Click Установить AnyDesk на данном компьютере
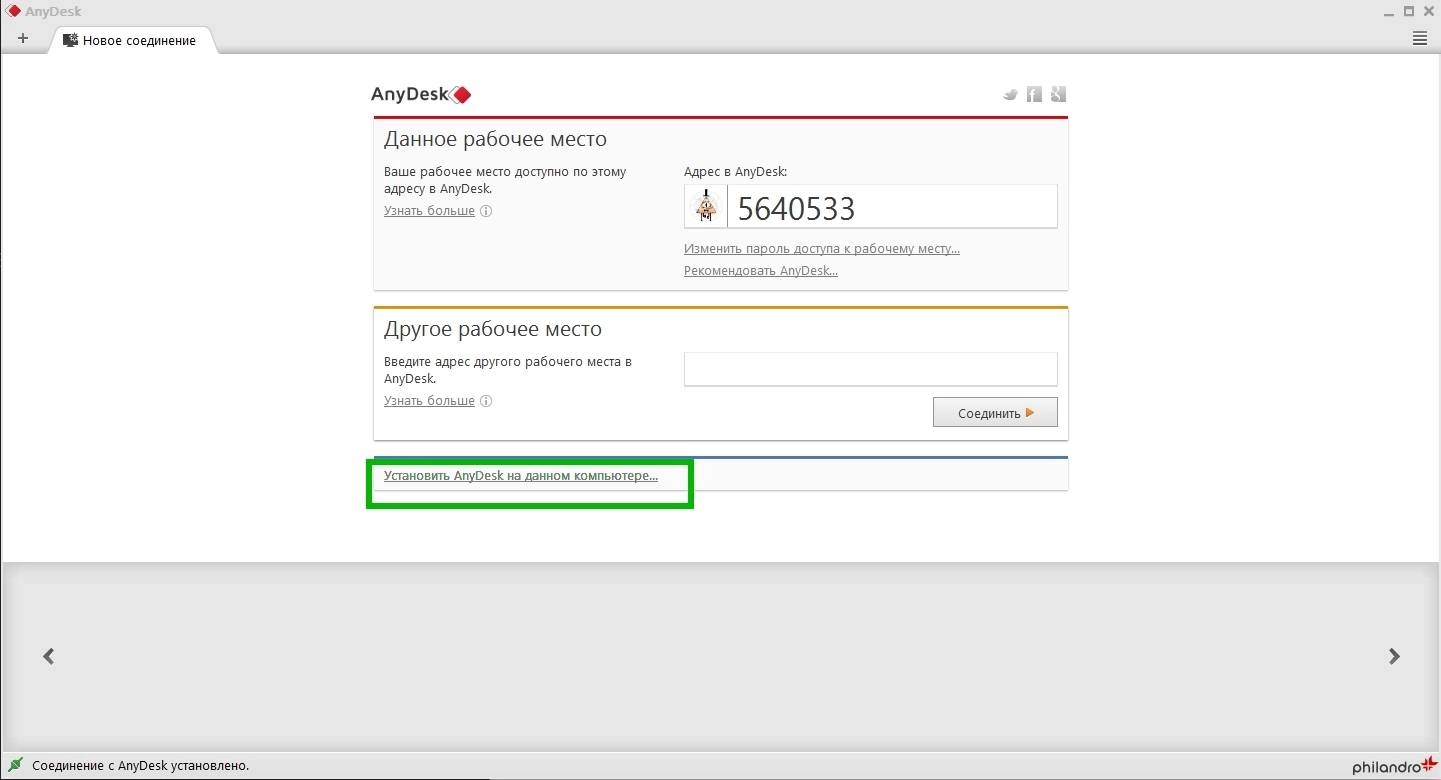Image resolution: width=1441 pixels, height=780 pixels. (521, 476)
